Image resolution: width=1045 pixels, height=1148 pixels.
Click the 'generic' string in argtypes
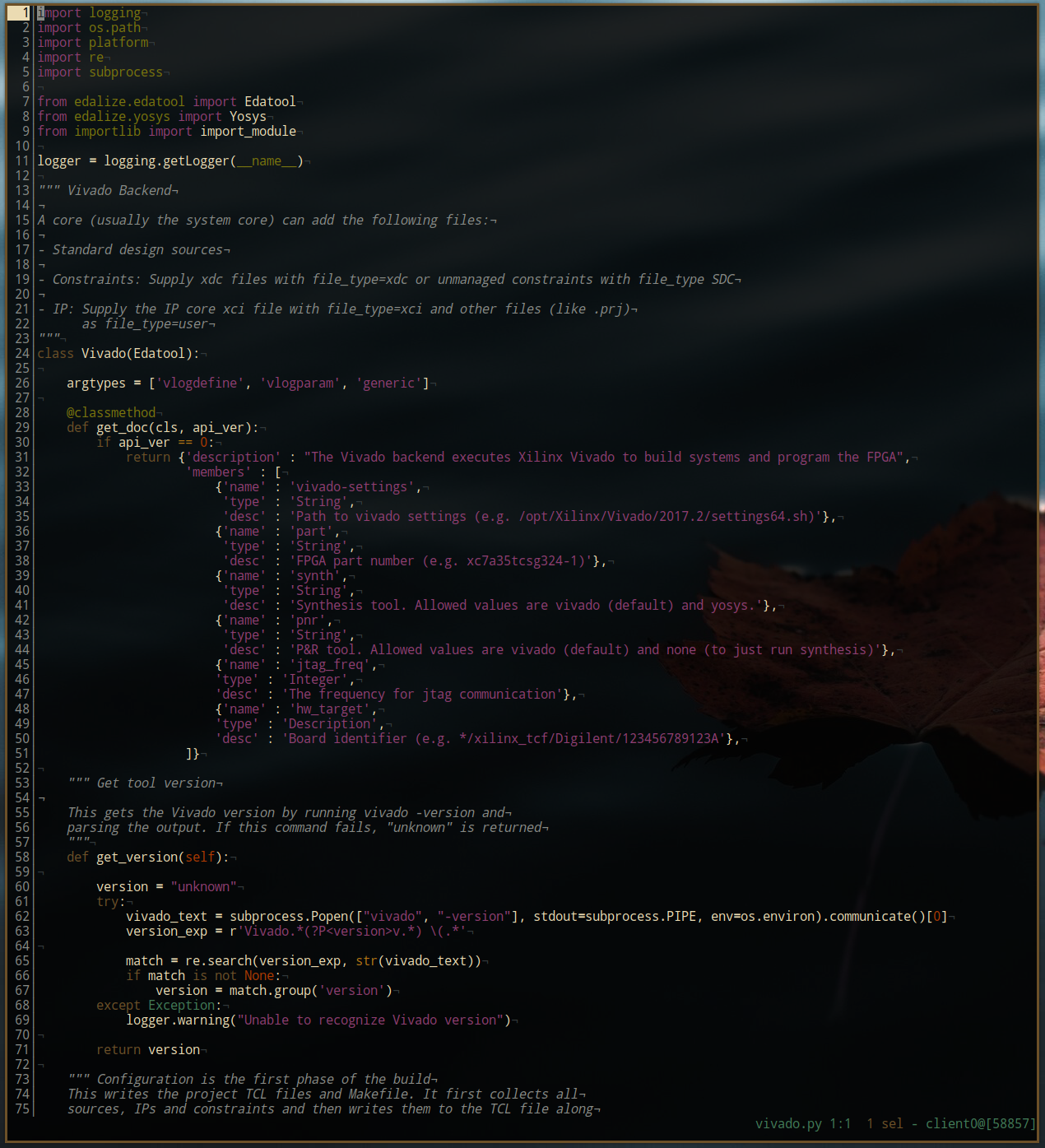click(x=388, y=383)
